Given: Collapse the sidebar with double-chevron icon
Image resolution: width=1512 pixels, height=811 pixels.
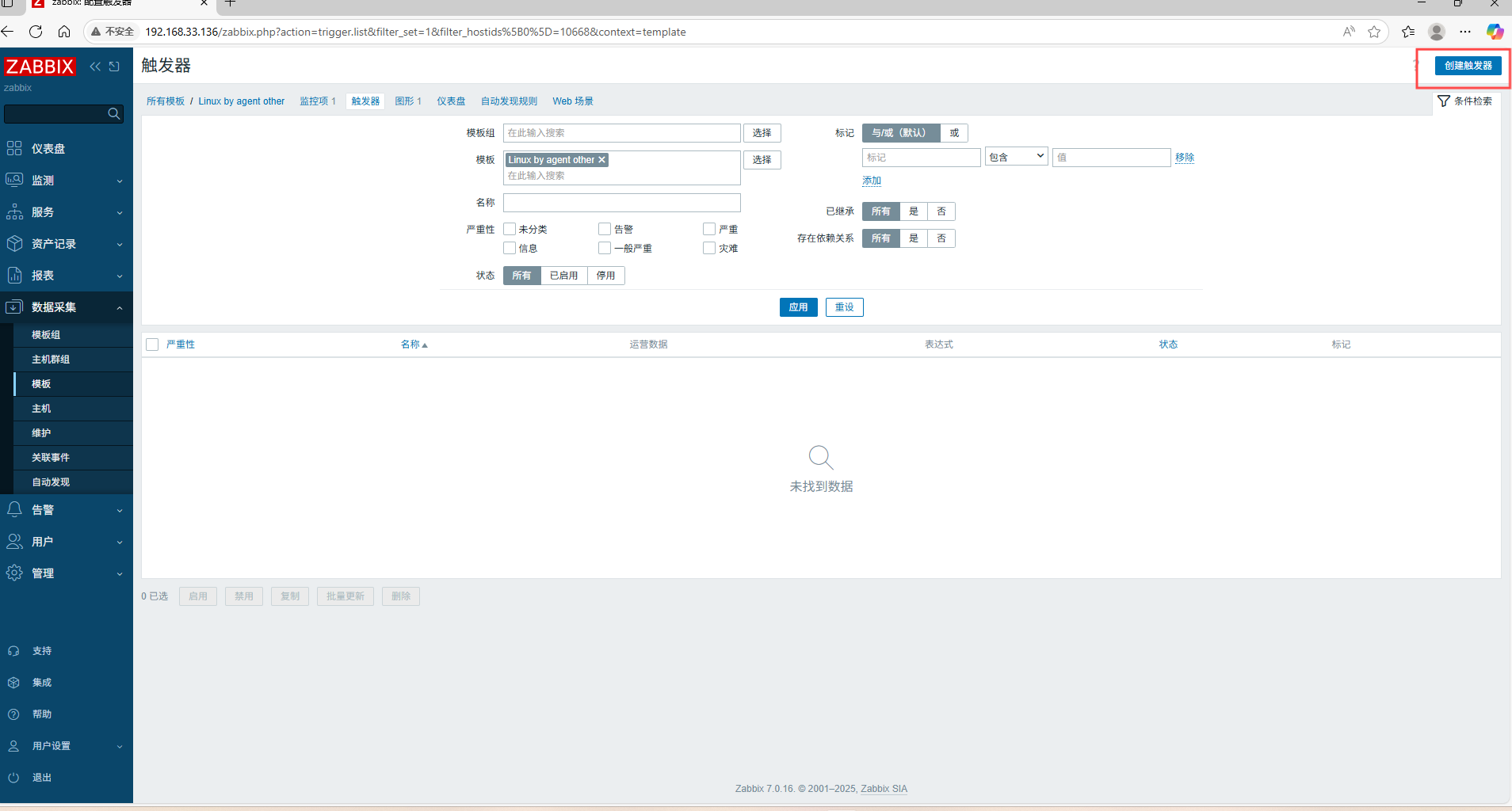Looking at the screenshot, I should point(95,67).
